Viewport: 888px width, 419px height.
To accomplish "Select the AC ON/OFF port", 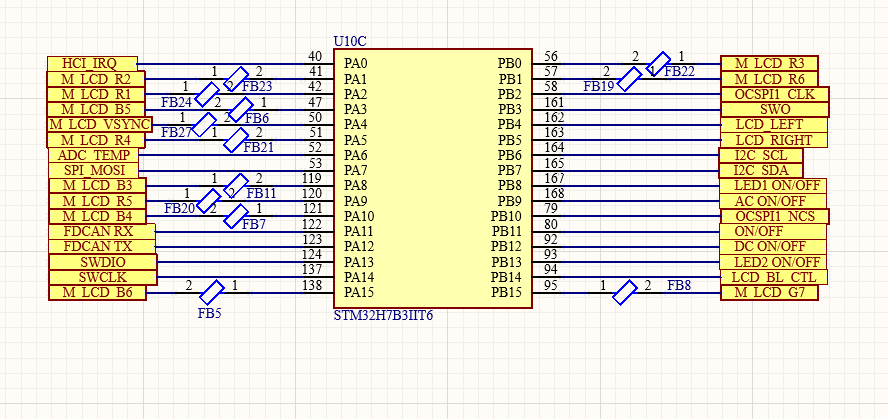I will (x=773, y=201).
